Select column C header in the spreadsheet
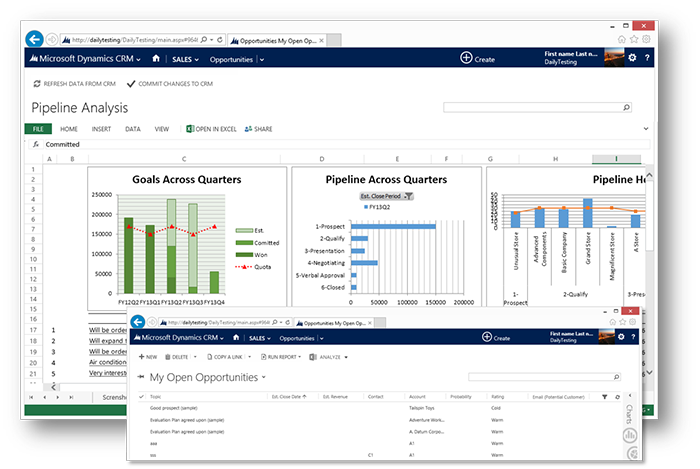The height and width of the screenshot is (469, 700). (x=184, y=159)
